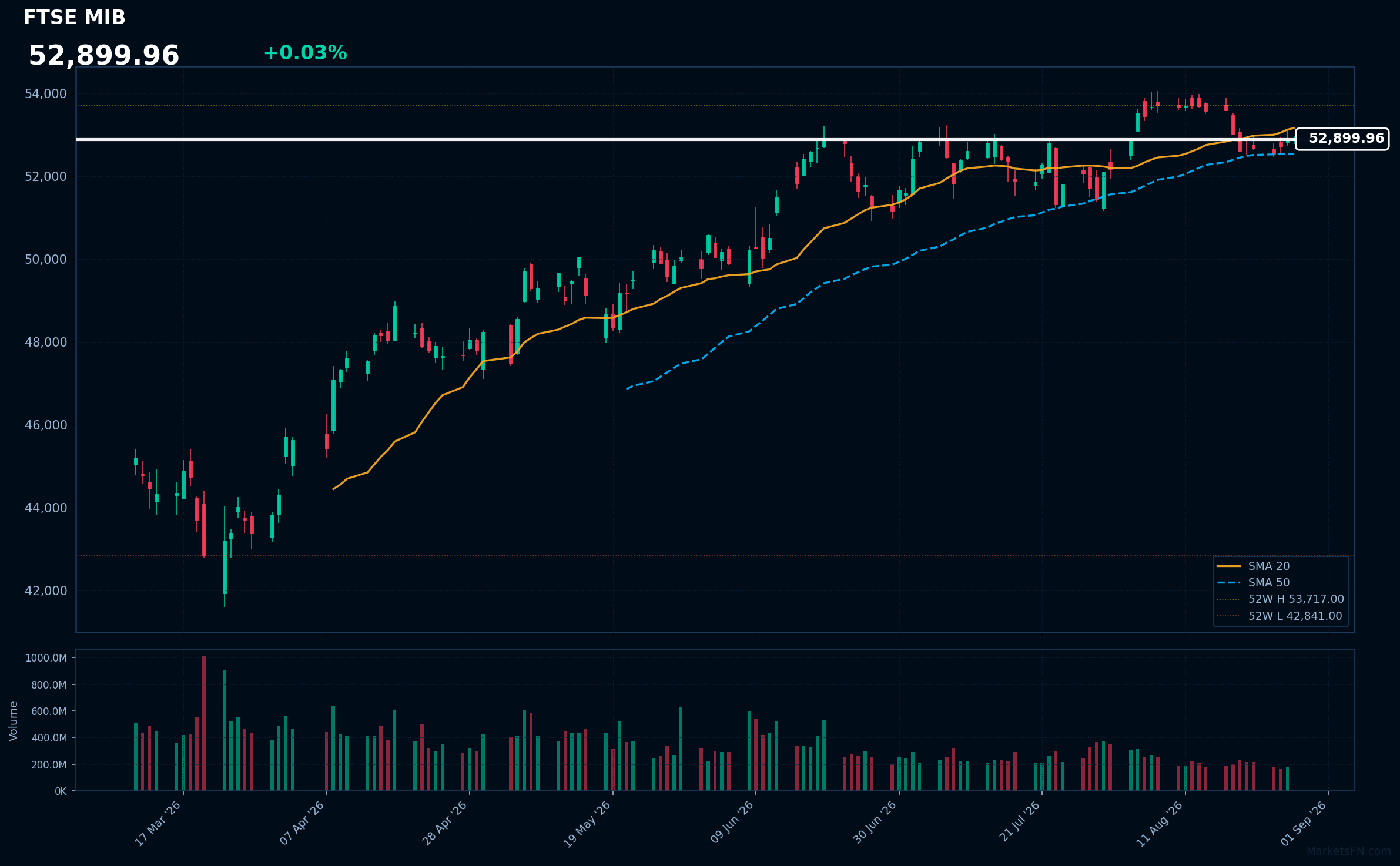The image size is (1400, 866).
Task: Select the 600.0M volume axis label
Action: tap(48, 711)
